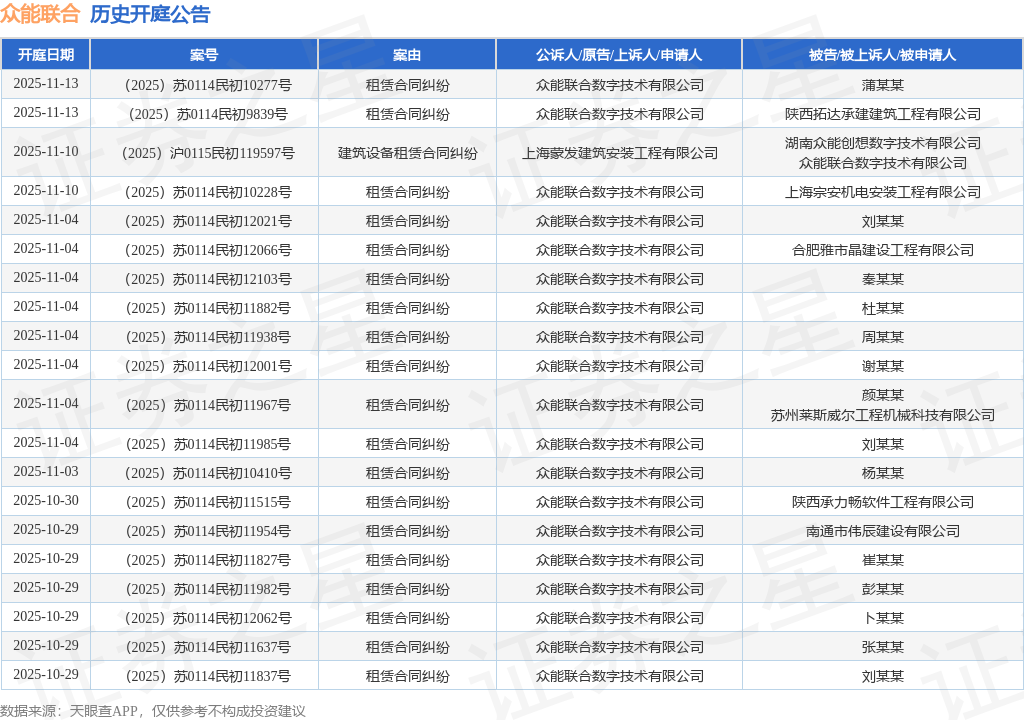Click defendant 卜某某
This screenshot has width=1024, height=720.
pos(882,617)
